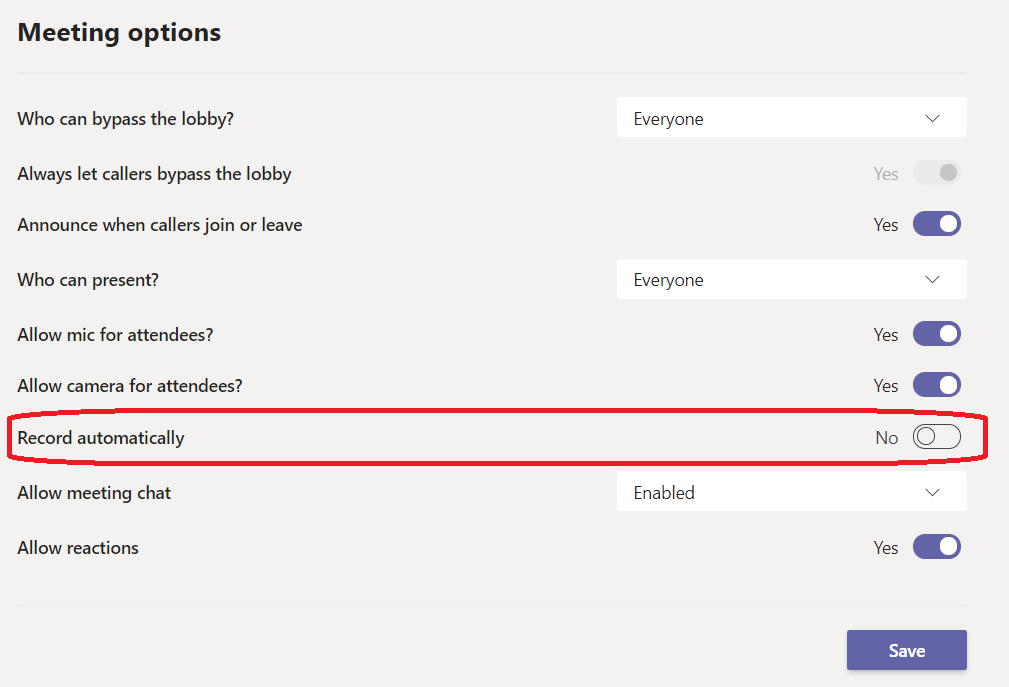Click chevron arrow beside 'Enabled' chat option
Image resolution: width=1009 pixels, height=687 pixels.
click(932, 492)
